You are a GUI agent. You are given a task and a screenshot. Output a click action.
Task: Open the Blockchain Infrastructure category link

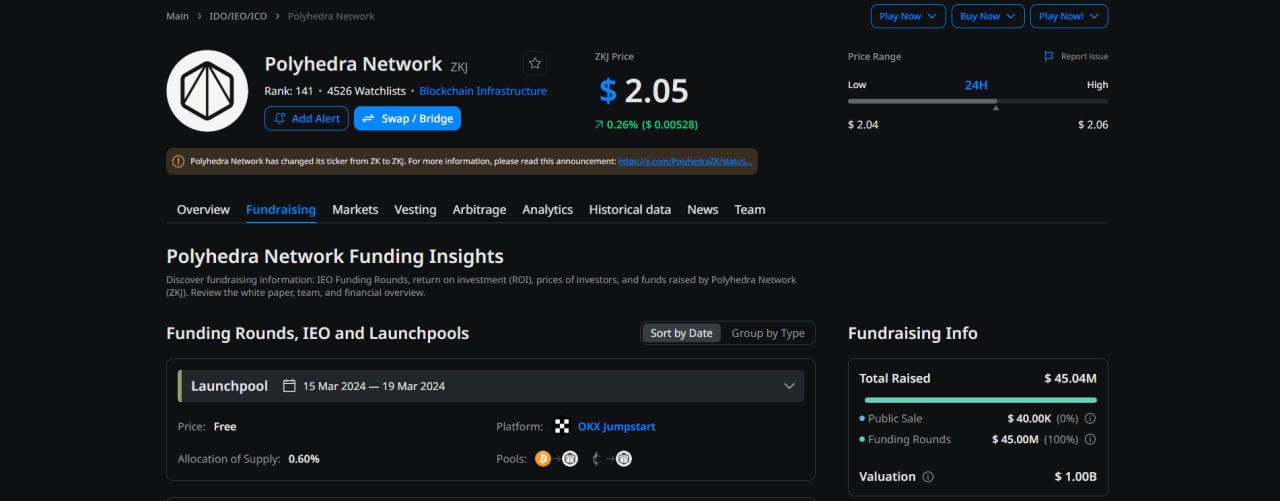click(x=483, y=91)
